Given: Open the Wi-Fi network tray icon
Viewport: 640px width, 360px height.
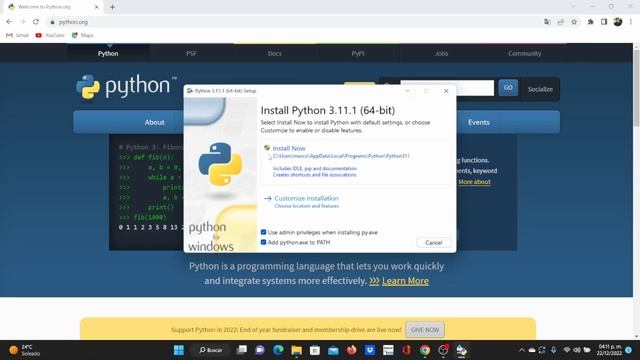Looking at the screenshot, I should coord(567,350).
